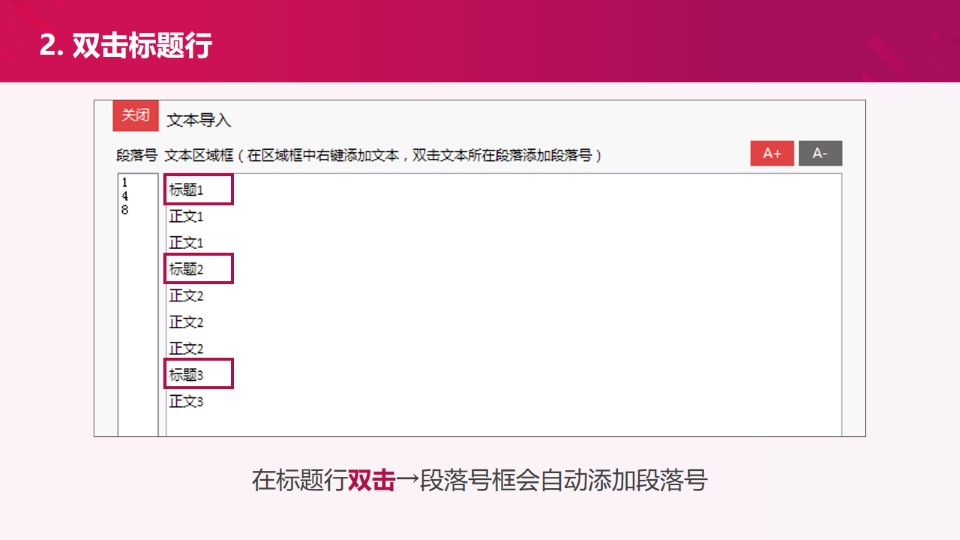Click the 标题2 heading line

(187, 269)
